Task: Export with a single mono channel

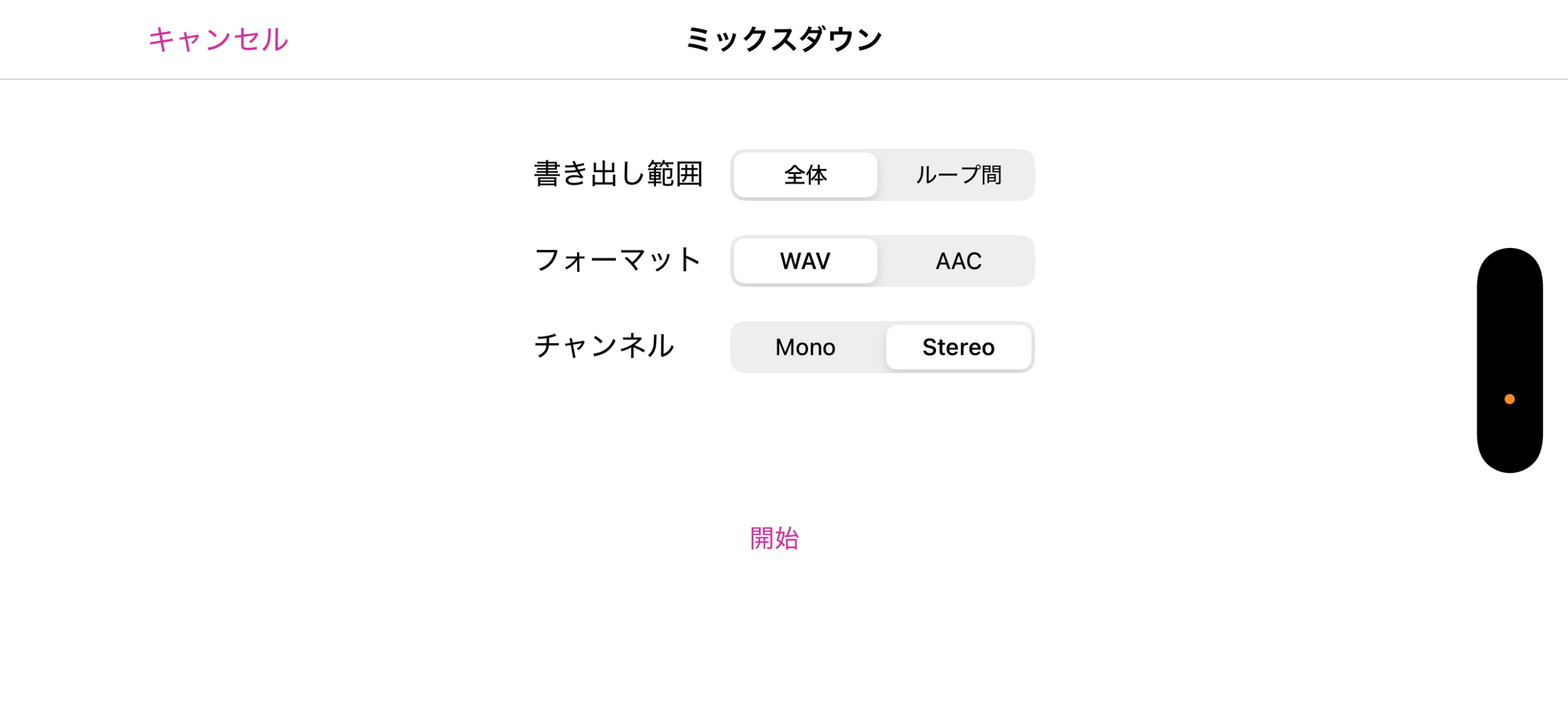Action: point(805,347)
